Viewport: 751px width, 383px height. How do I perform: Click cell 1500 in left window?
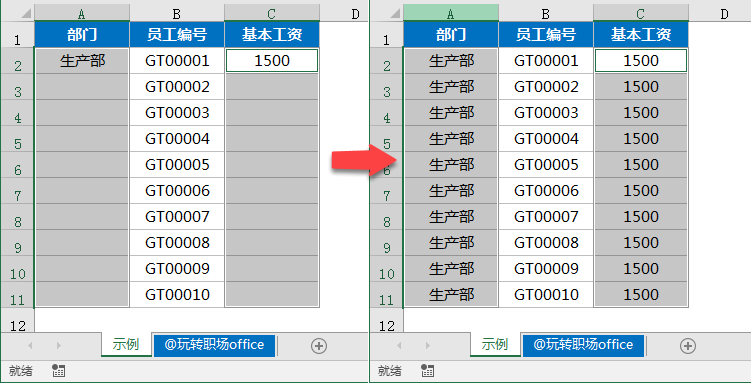click(272, 61)
